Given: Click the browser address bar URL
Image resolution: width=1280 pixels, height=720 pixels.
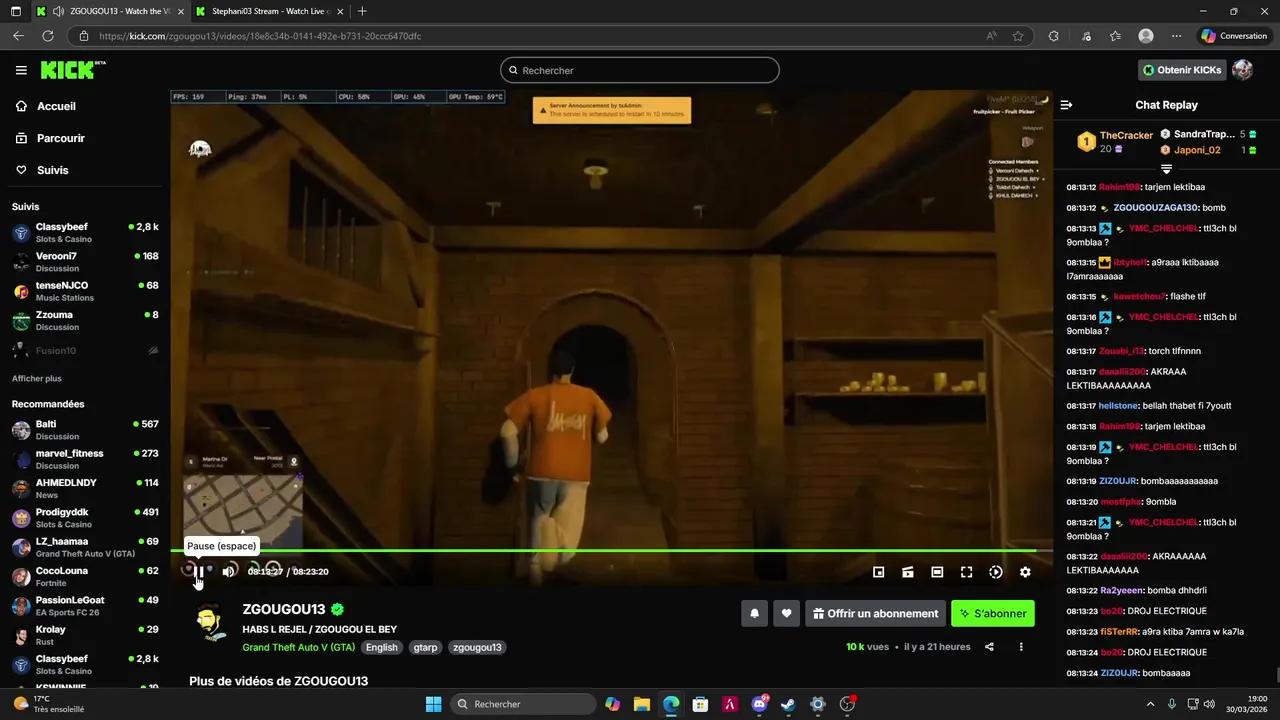Looking at the screenshot, I should (260, 36).
